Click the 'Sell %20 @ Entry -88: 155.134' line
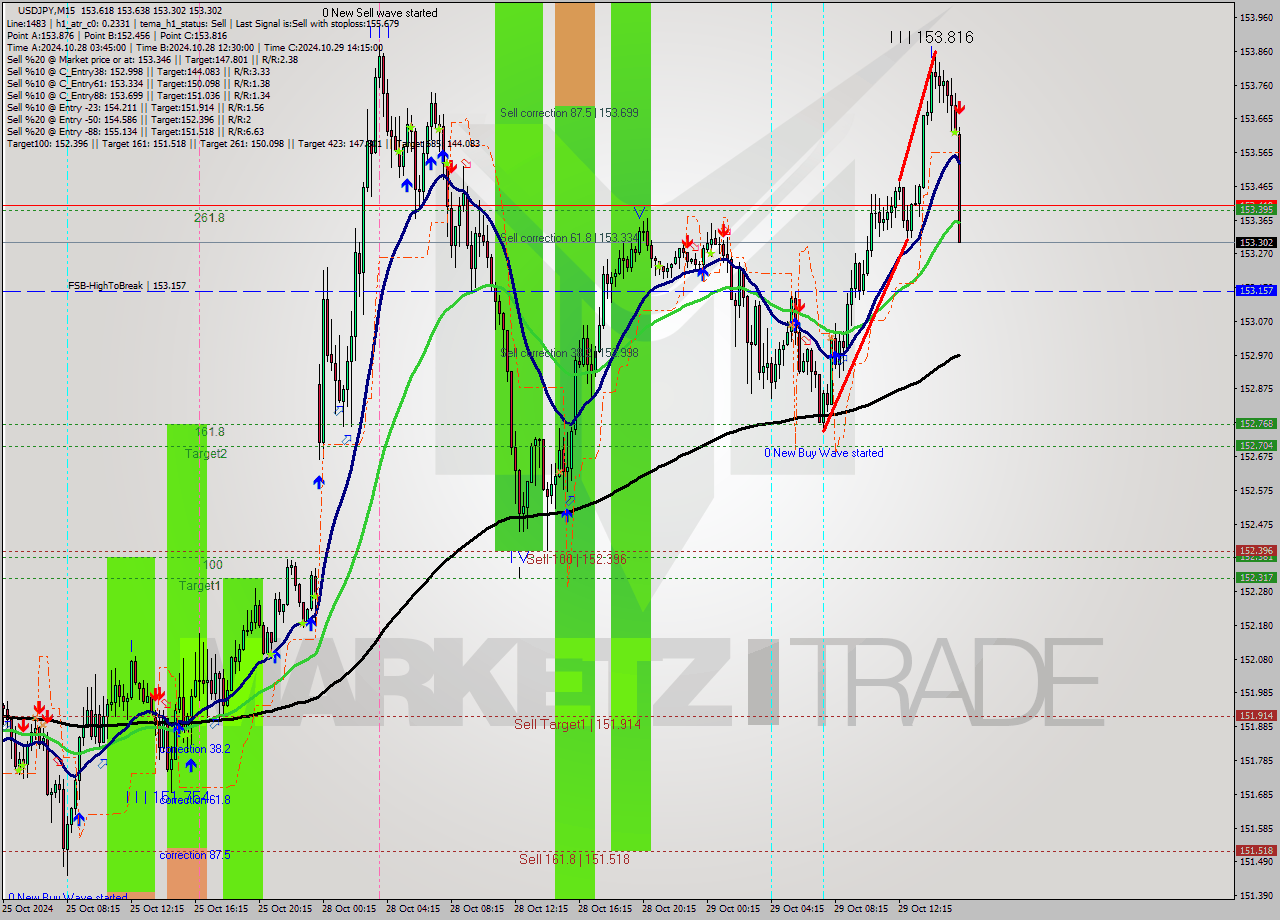Viewport: 1280px width, 920px height. click(x=135, y=132)
